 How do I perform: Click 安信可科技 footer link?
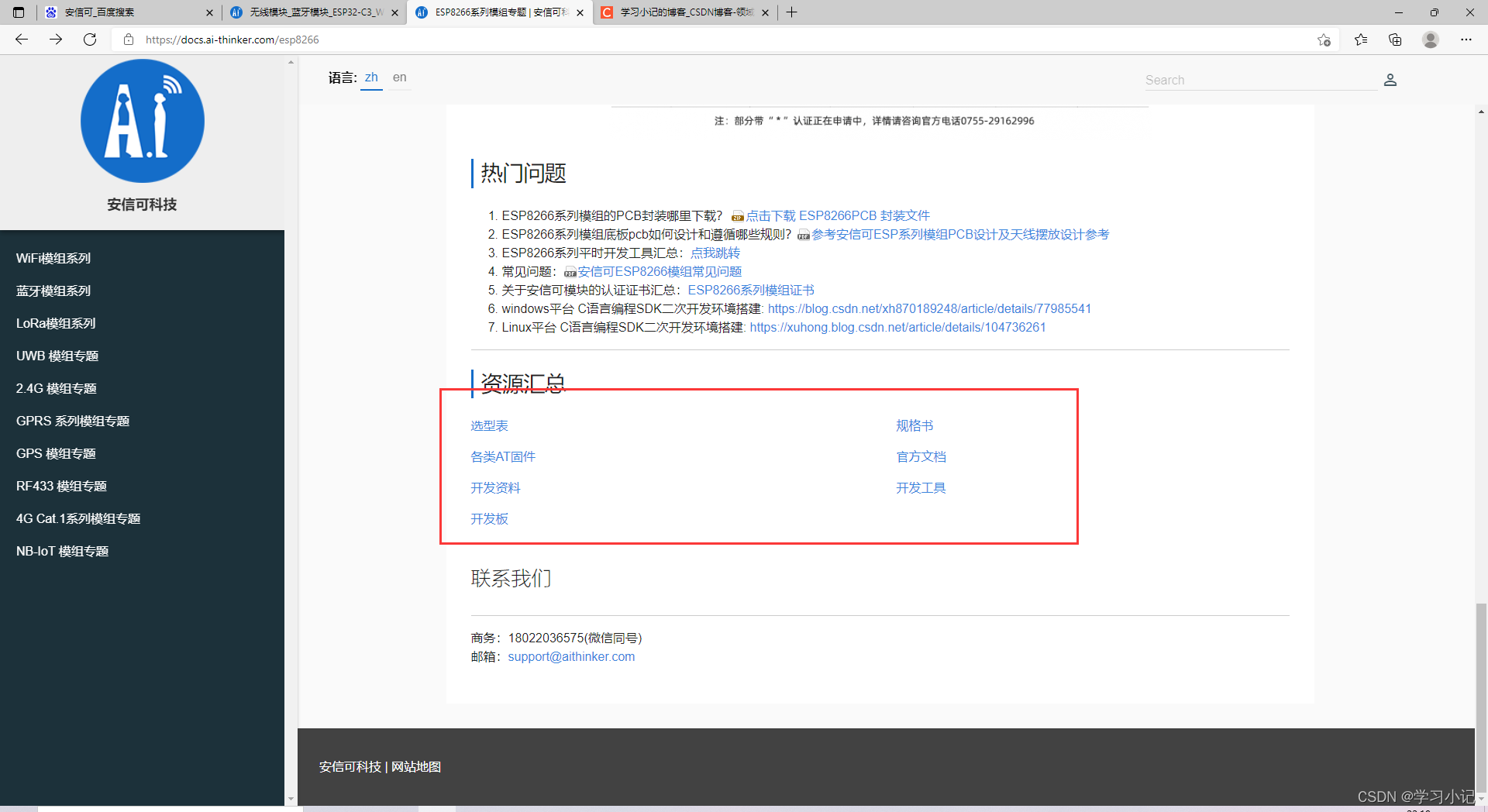[x=350, y=767]
